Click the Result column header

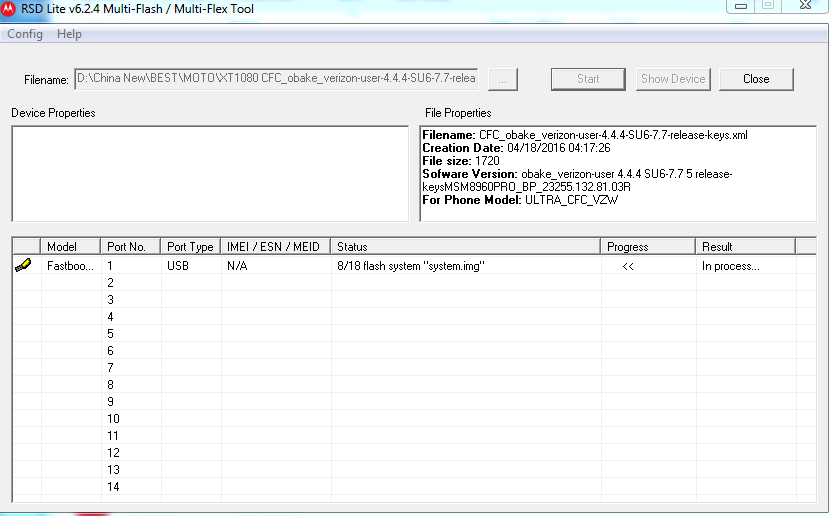coord(745,246)
